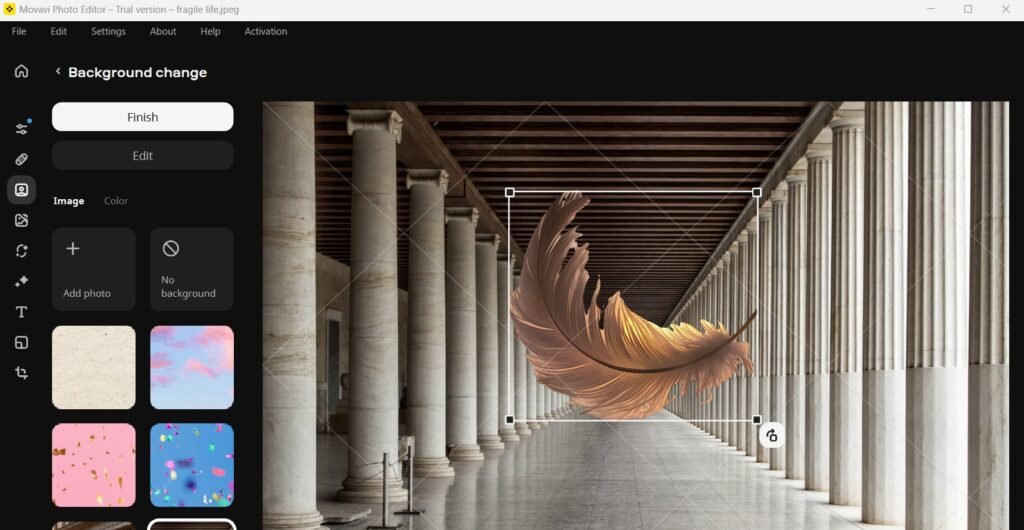Collapse Background change with back arrow

click(58, 72)
